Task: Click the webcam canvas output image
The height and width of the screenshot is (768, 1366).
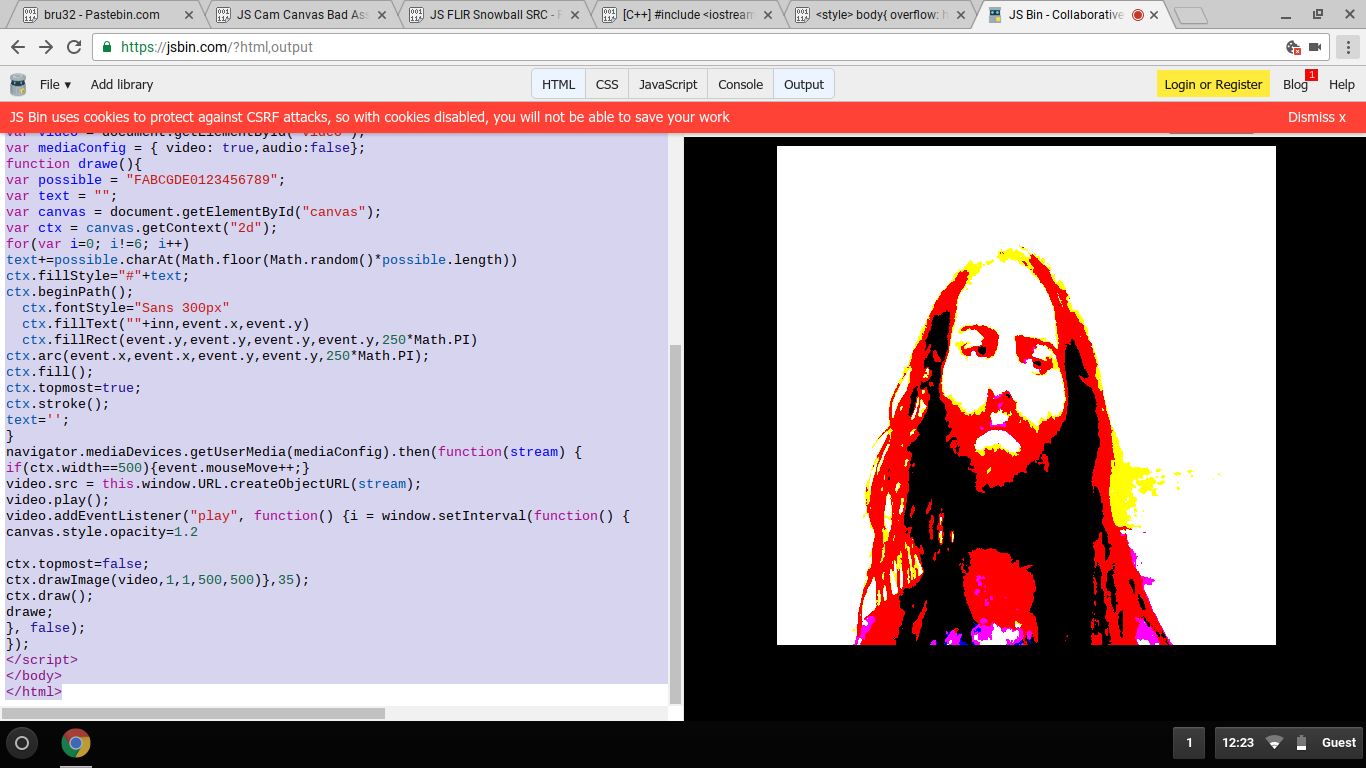Action: pyautogui.click(x=1026, y=395)
